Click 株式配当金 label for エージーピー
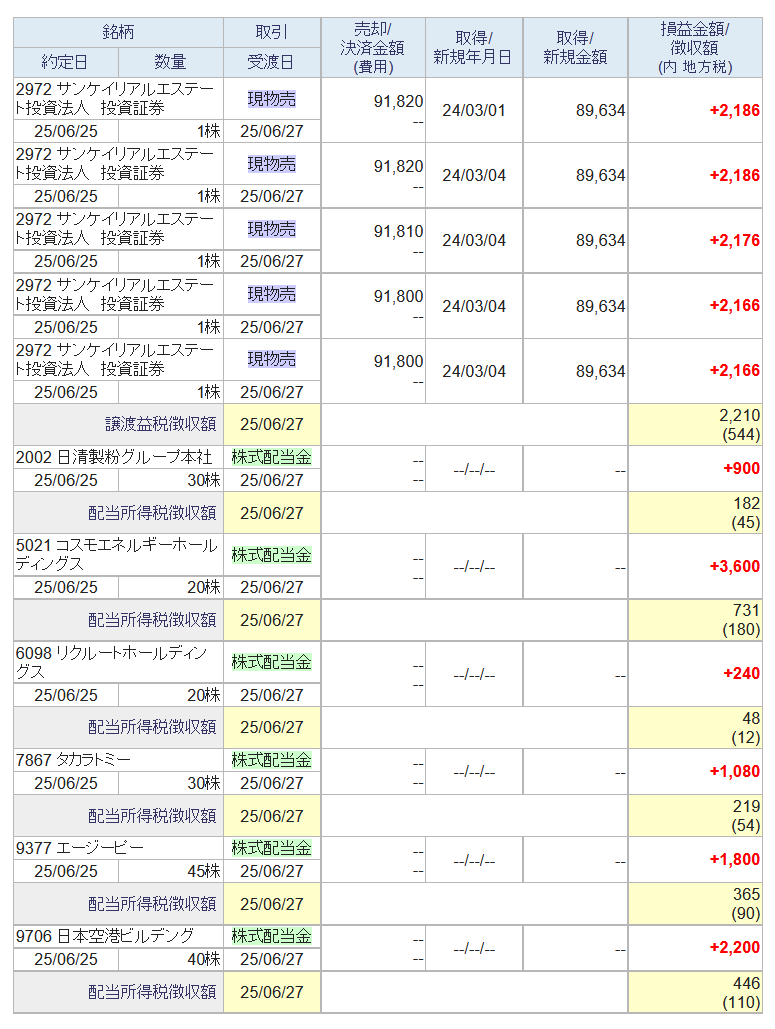The image size is (775, 1029). pyautogui.click(x=272, y=849)
